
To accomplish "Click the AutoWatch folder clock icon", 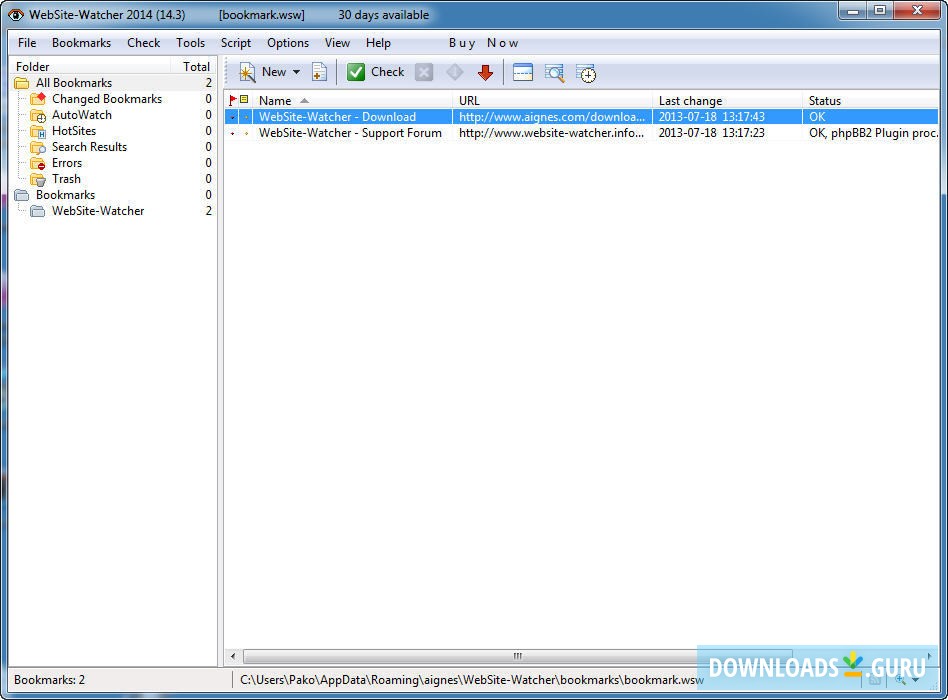I will coord(38,115).
